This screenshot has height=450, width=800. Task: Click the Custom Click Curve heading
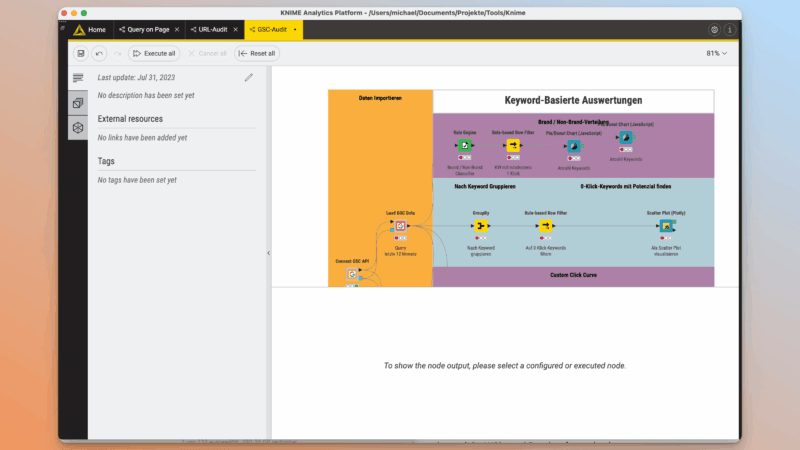[573, 275]
